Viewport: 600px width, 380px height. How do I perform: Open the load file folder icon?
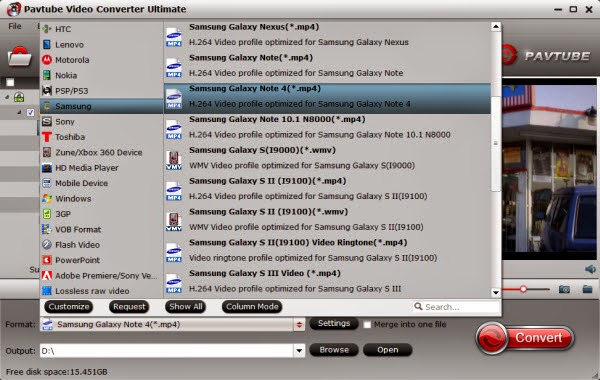pos(19,56)
